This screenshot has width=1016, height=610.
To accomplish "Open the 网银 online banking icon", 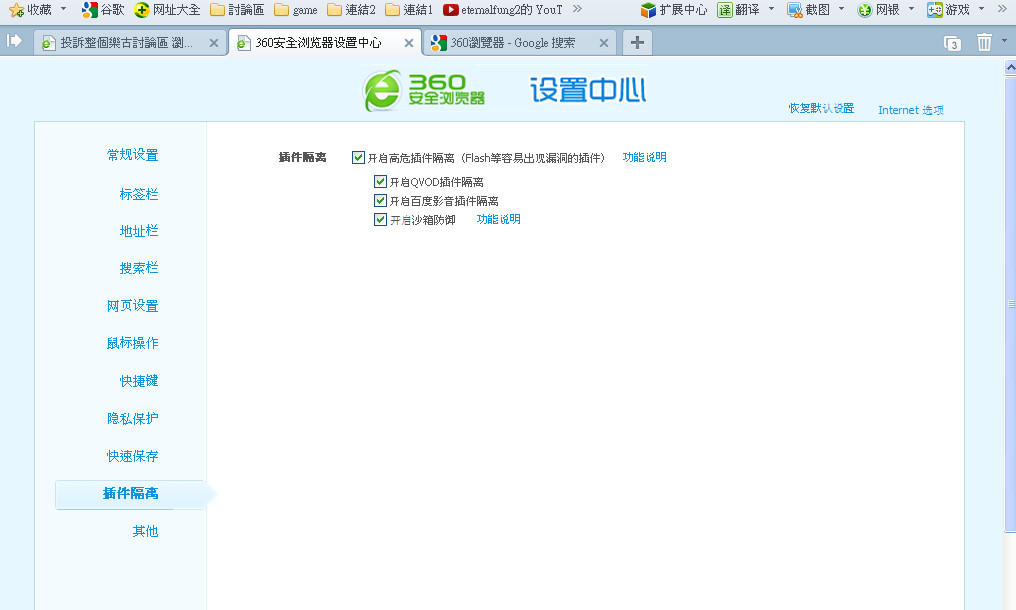I will (864, 10).
